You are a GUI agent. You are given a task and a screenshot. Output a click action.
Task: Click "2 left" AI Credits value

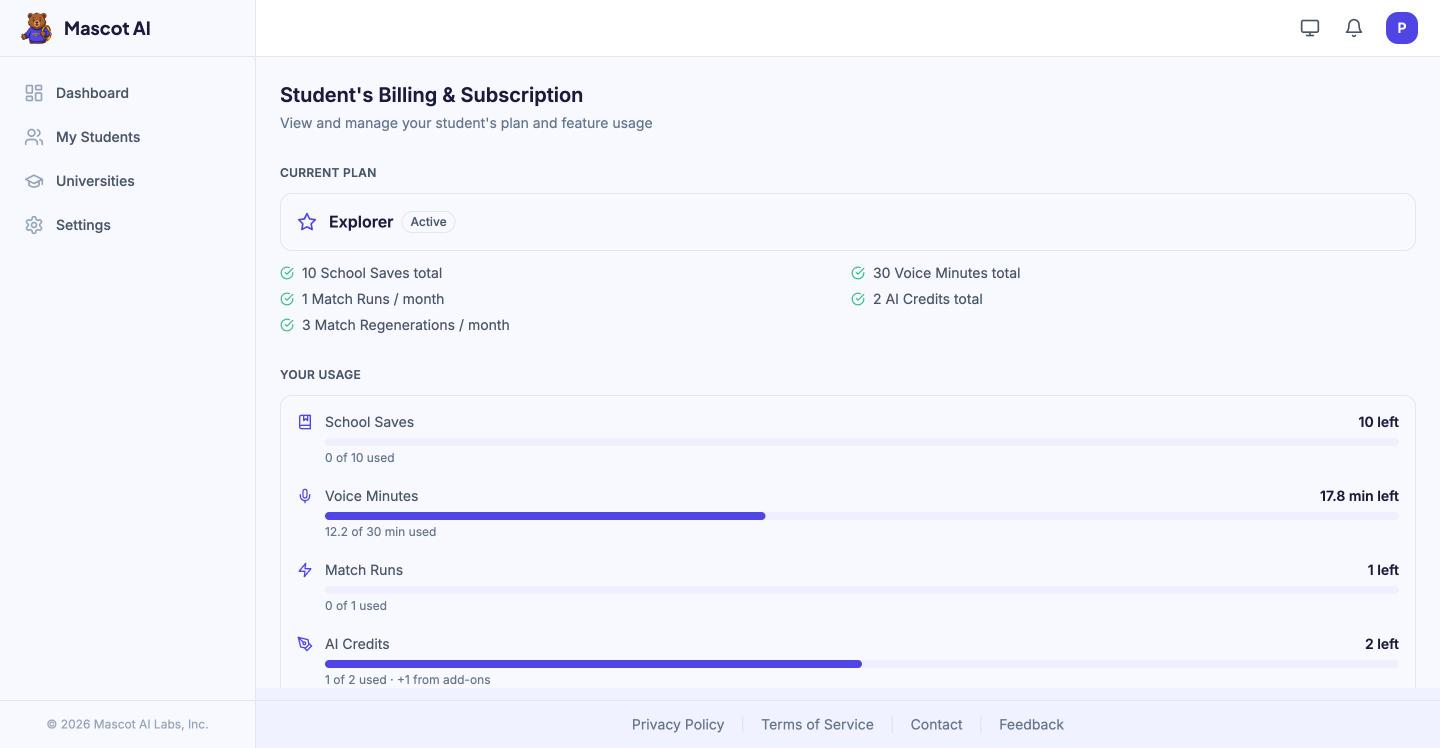(1382, 644)
